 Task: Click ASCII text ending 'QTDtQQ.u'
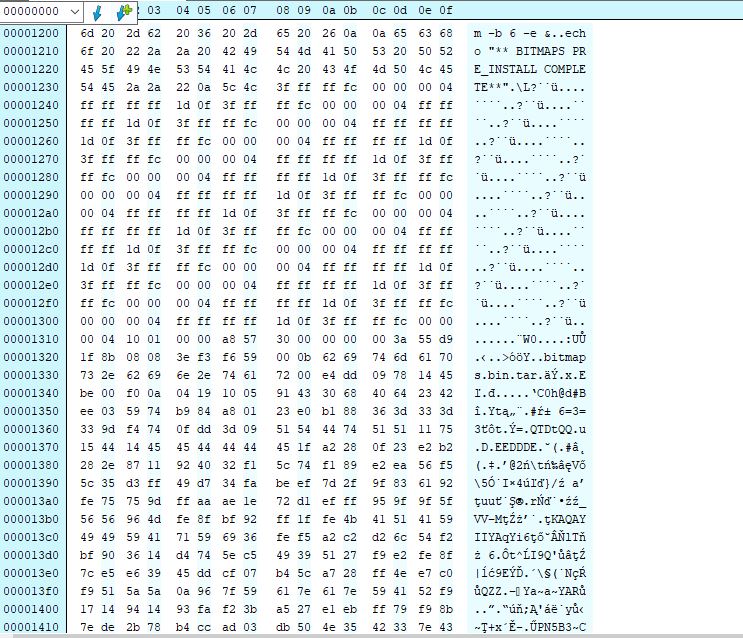pyautogui.click(x=530, y=429)
